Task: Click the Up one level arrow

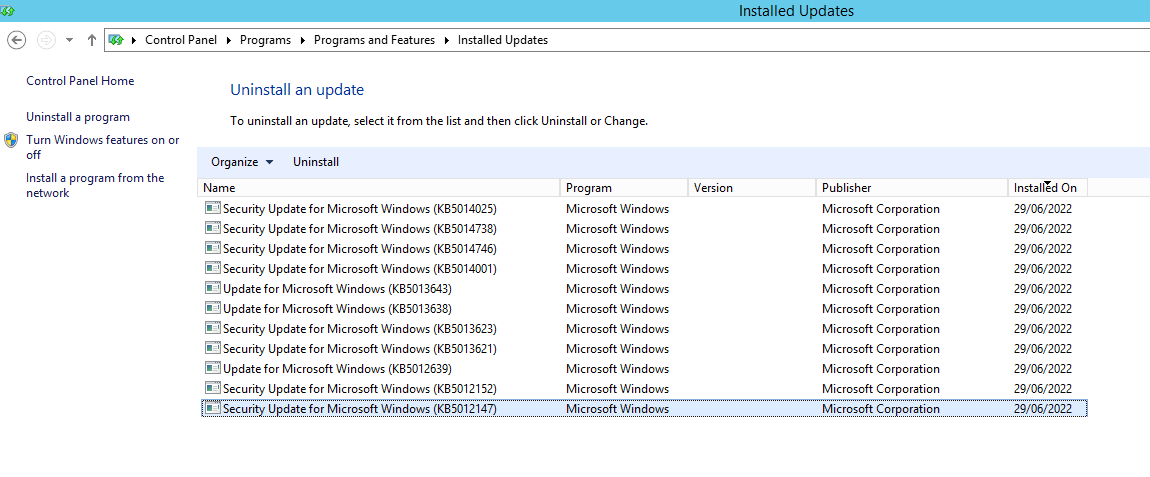Action: coord(92,40)
